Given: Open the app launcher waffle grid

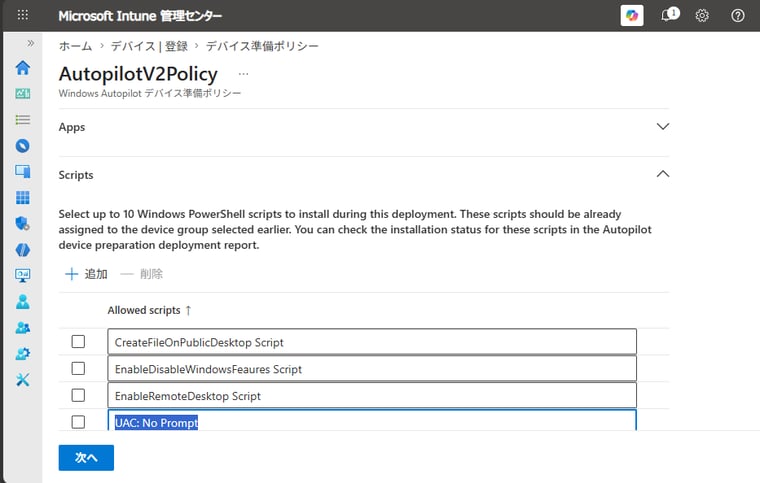Looking at the screenshot, I should click(23, 15).
